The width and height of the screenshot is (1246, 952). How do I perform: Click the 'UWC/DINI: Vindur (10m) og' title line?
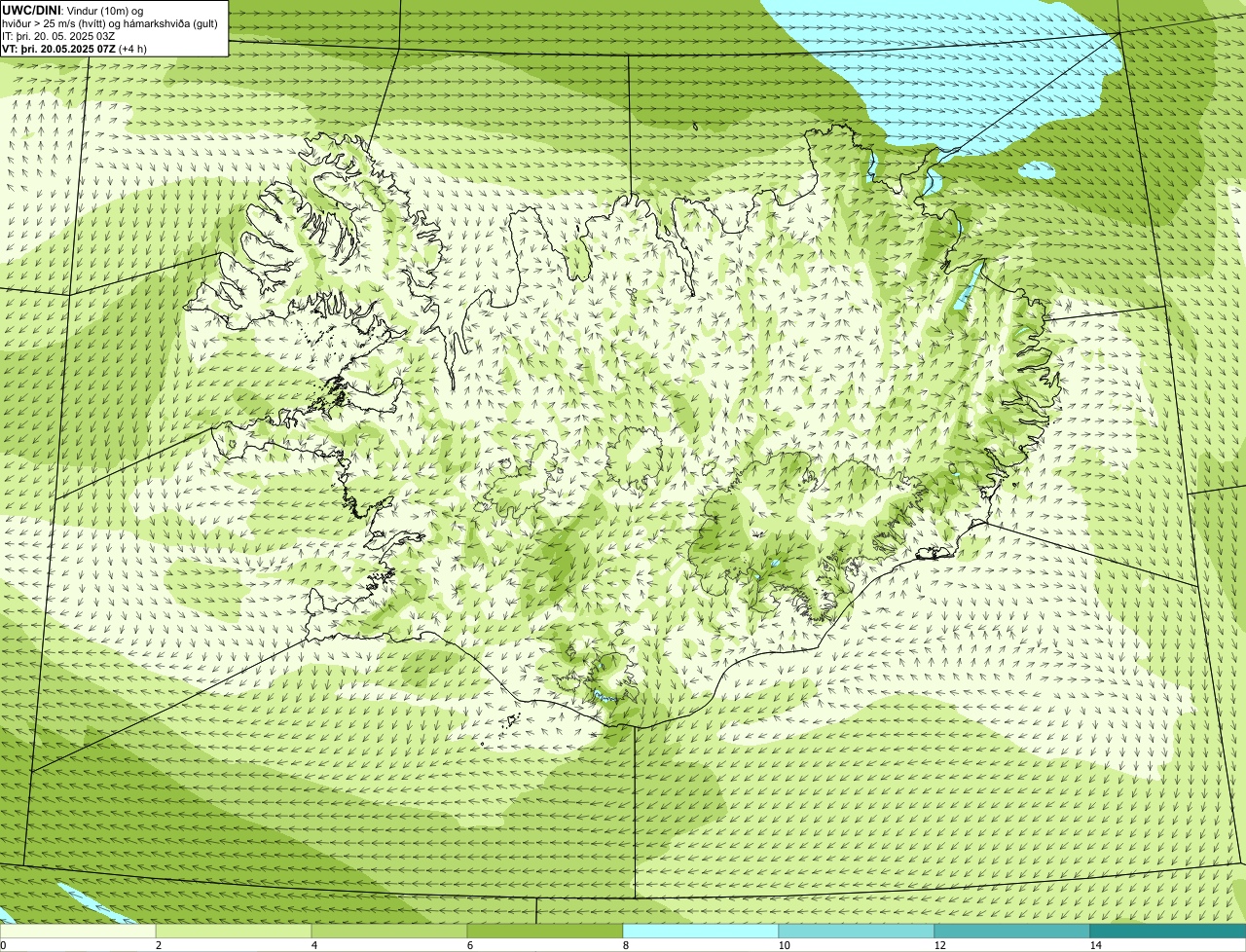tap(73, 10)
